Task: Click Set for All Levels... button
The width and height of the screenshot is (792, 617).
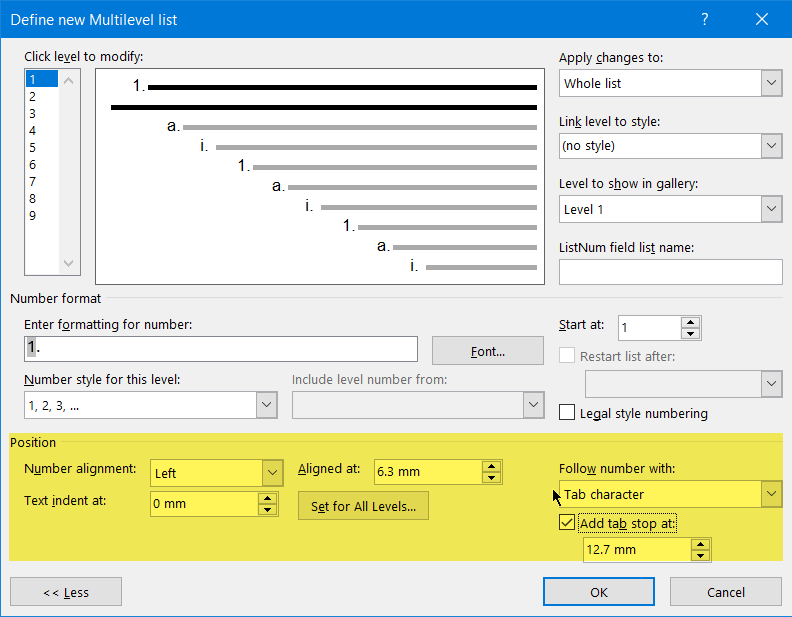Action: pyautogui.click(x=363, y=506)
